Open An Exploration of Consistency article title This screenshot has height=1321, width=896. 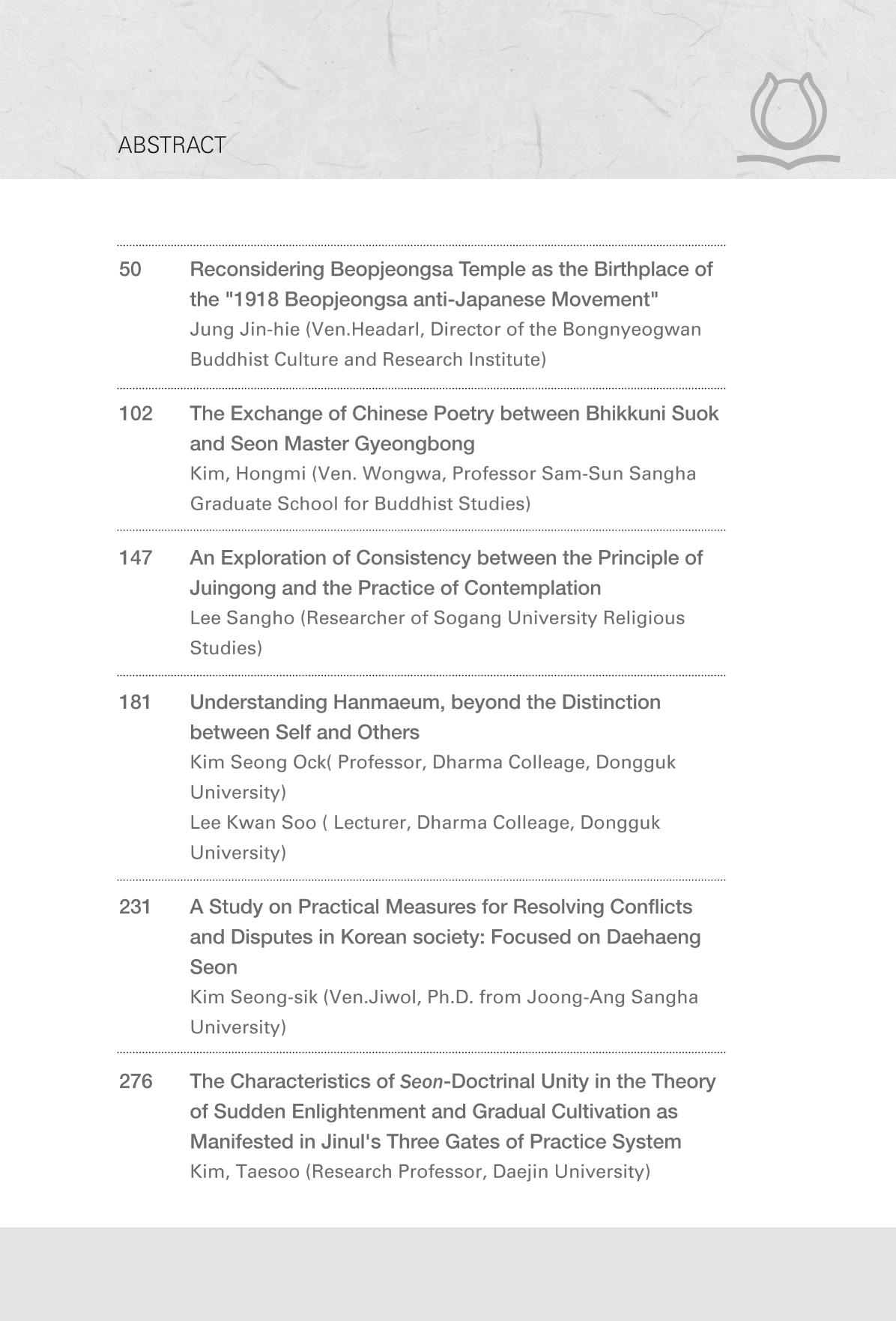click(446, 572)
